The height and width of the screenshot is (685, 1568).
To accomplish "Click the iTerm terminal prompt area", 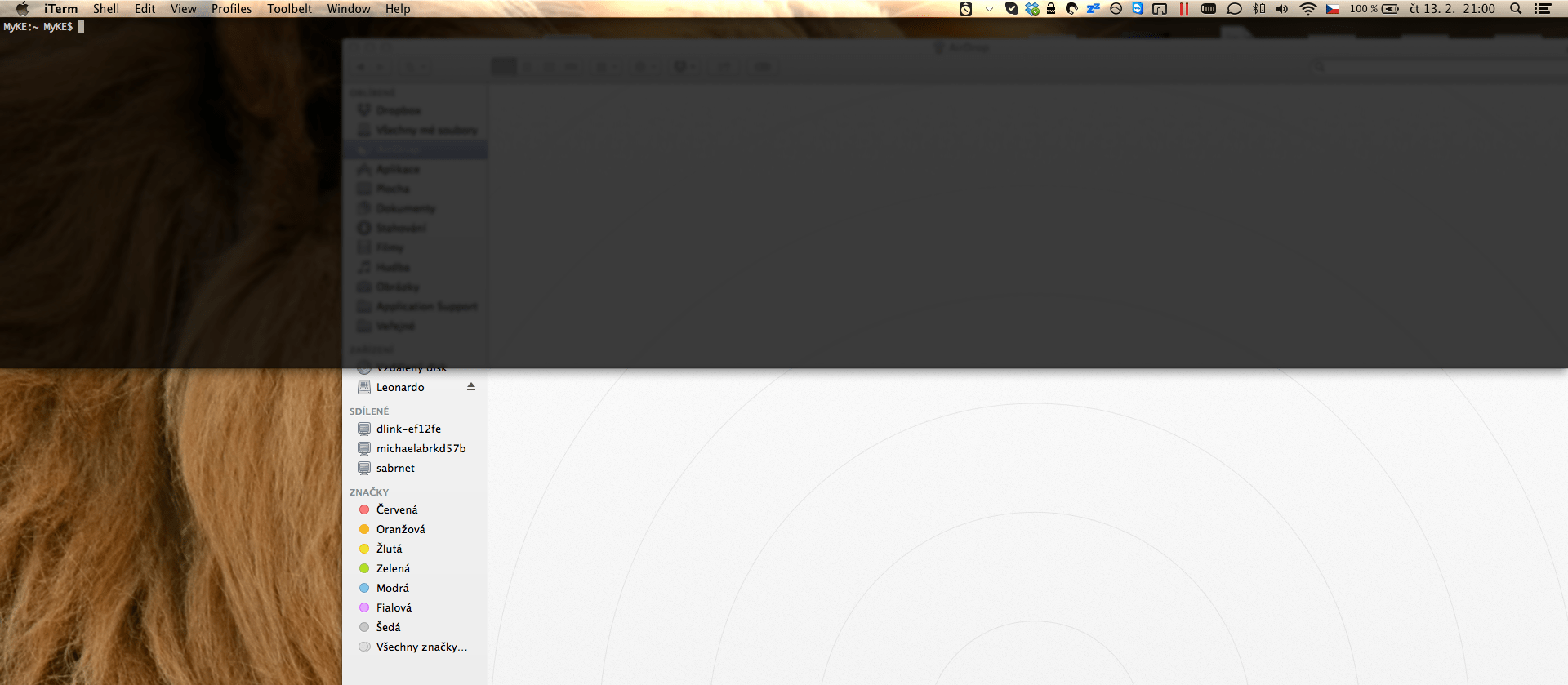I will (163, 163).
